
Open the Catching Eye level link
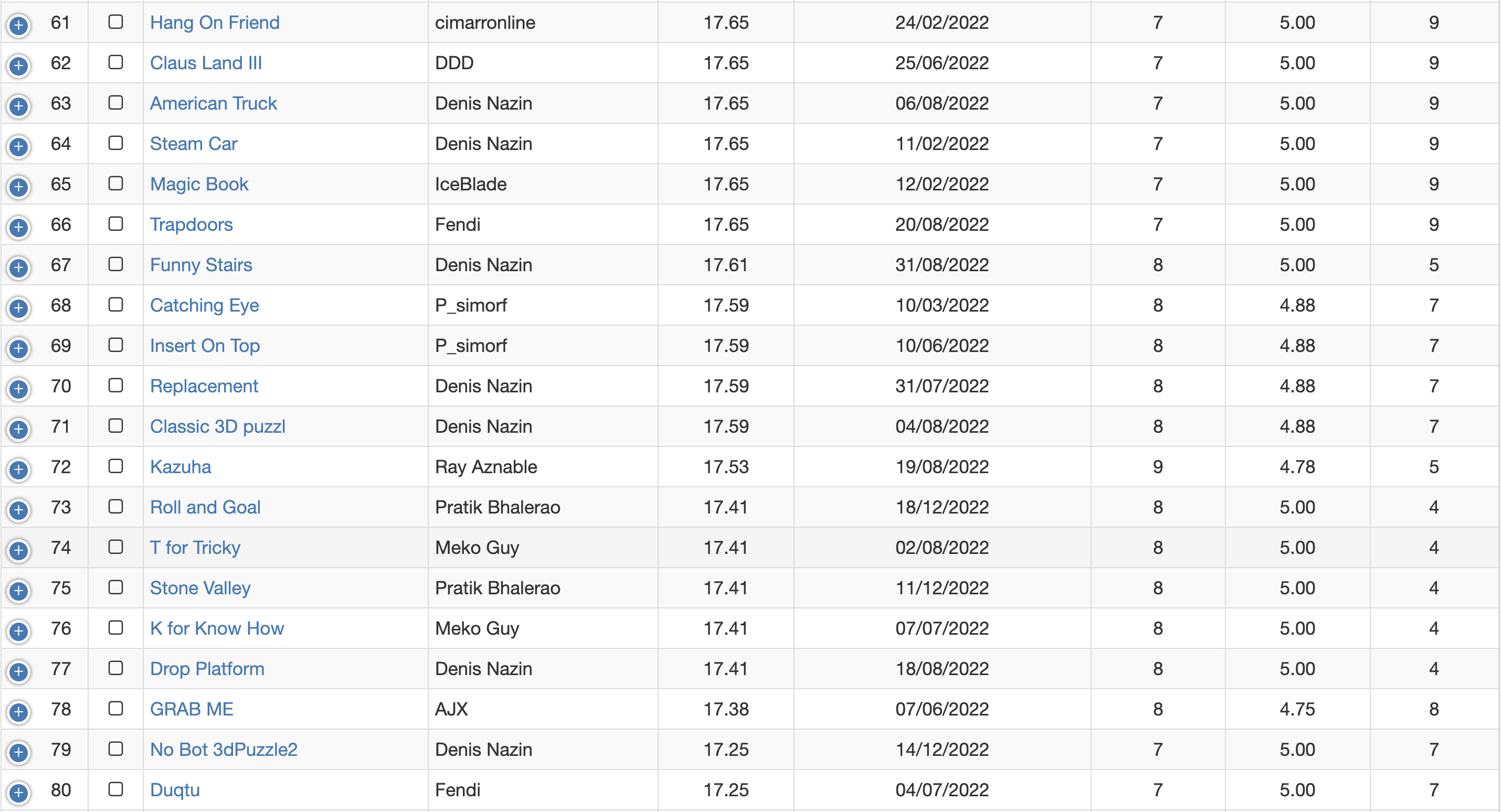point(204,305)
